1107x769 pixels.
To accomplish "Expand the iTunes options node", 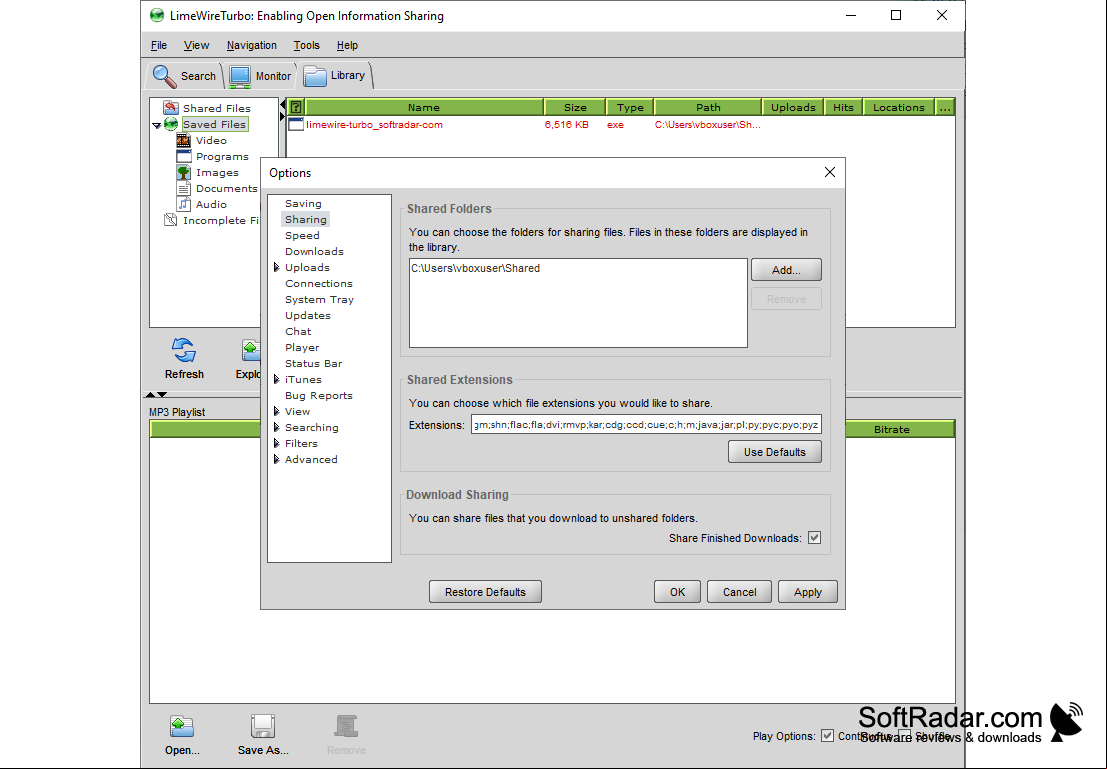I will tap(277, 380).
